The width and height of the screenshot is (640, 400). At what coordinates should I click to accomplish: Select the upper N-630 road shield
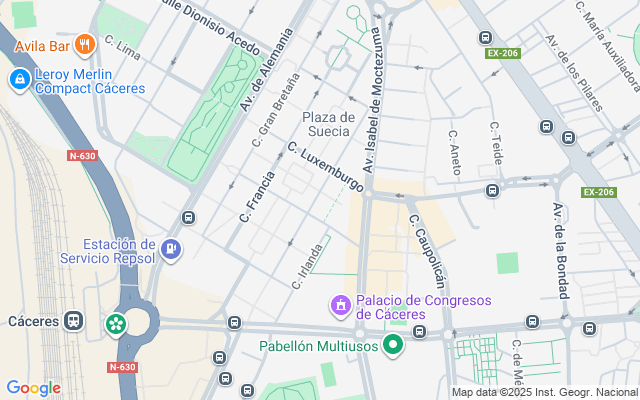tap(82, 156)
